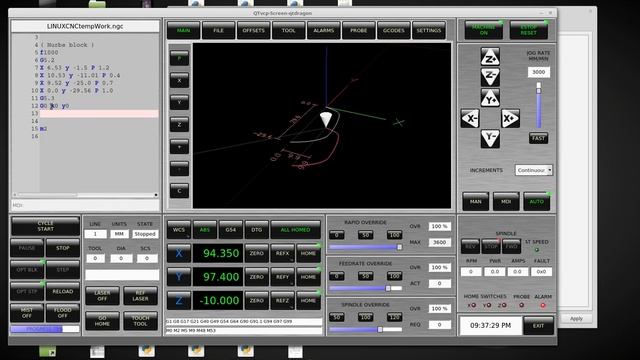Screen dimensions: 640x360
Task: Toggle OPT STP option
Action: click(x=27, y=291)
